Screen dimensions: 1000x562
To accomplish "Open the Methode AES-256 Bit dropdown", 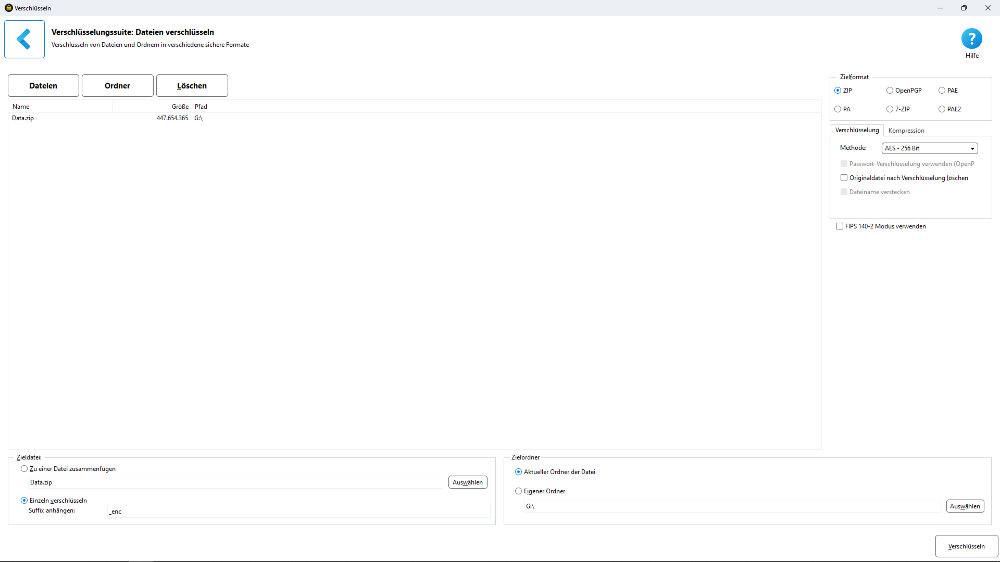I will tap(930, 148).
